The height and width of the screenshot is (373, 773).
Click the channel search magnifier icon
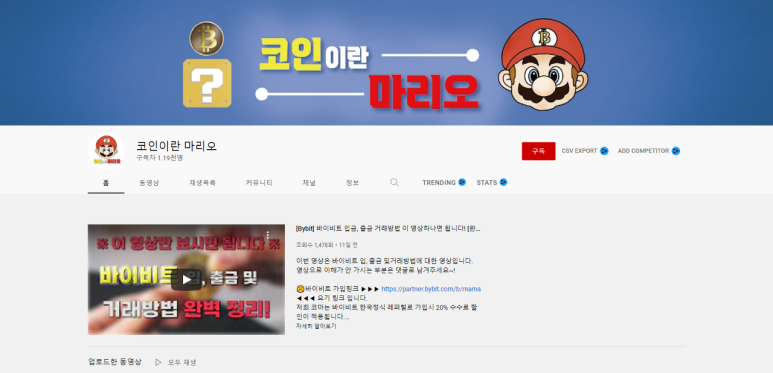[394, 182]
